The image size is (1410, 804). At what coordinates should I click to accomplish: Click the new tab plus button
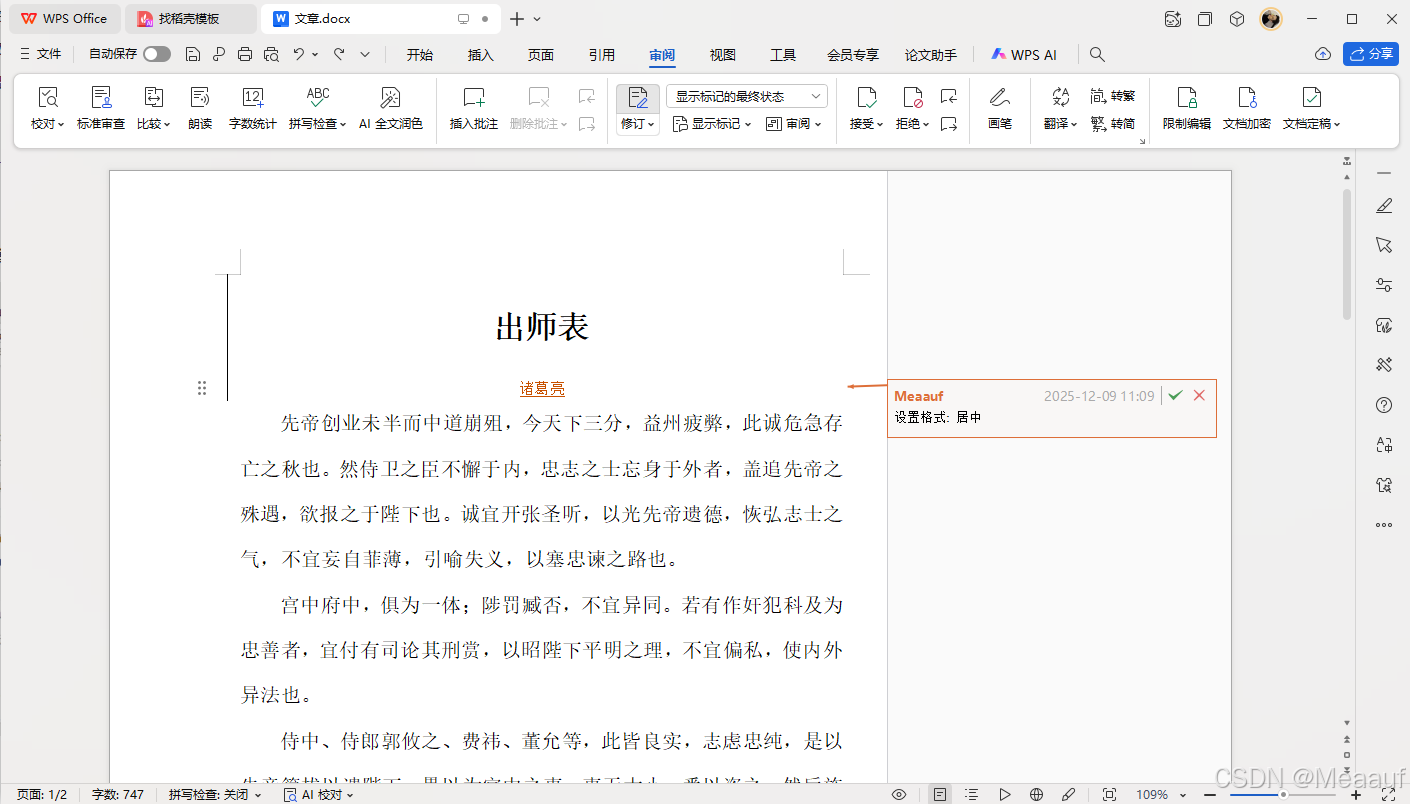click(x=517, y=18)
